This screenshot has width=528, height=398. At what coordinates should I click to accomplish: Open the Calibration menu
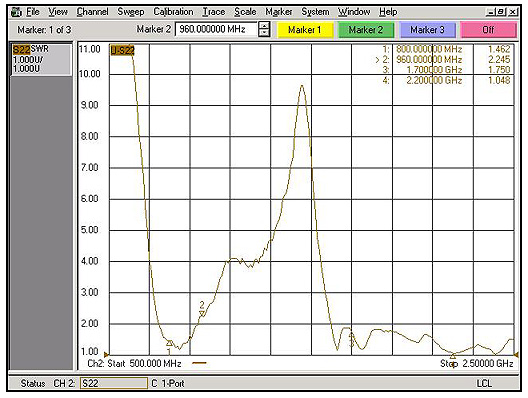pos(173,12)
